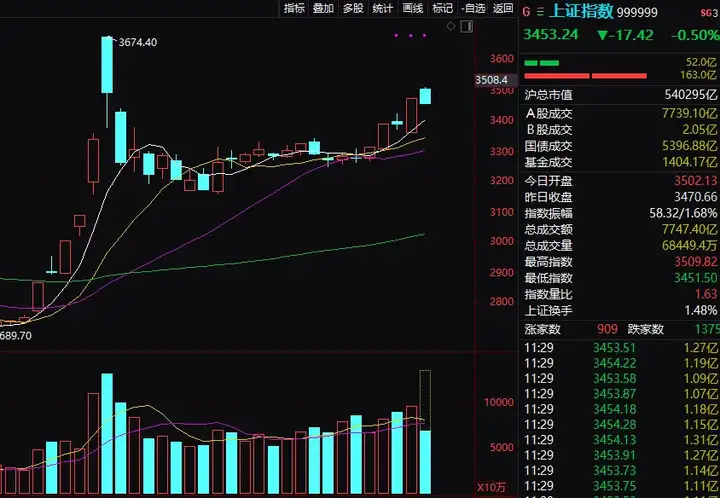Select the tick row priced 3453.58
The height and width of the screenshot is (498, 720).
click(x=620, y=378)
